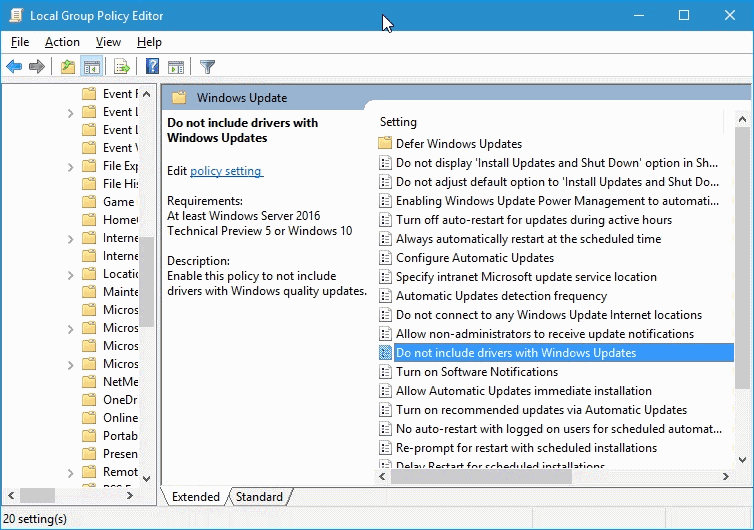Select the File His tree item

120,184
